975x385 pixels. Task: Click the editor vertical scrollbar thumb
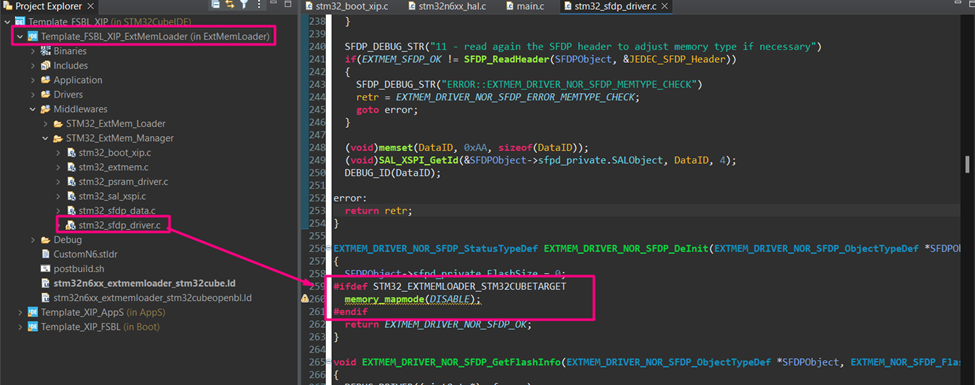tap(967, 164)
